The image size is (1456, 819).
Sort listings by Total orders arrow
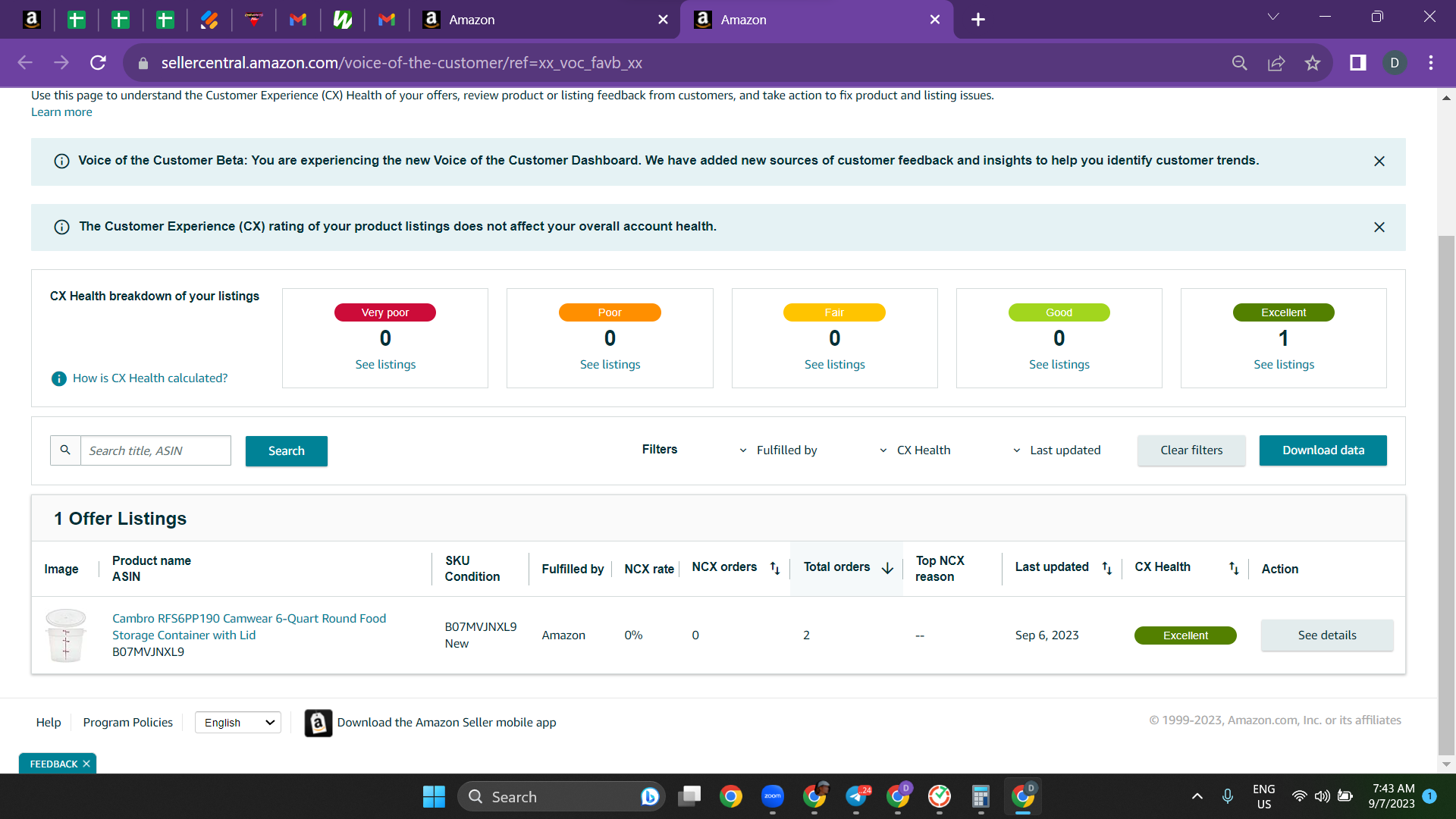[x=887, y=568]
